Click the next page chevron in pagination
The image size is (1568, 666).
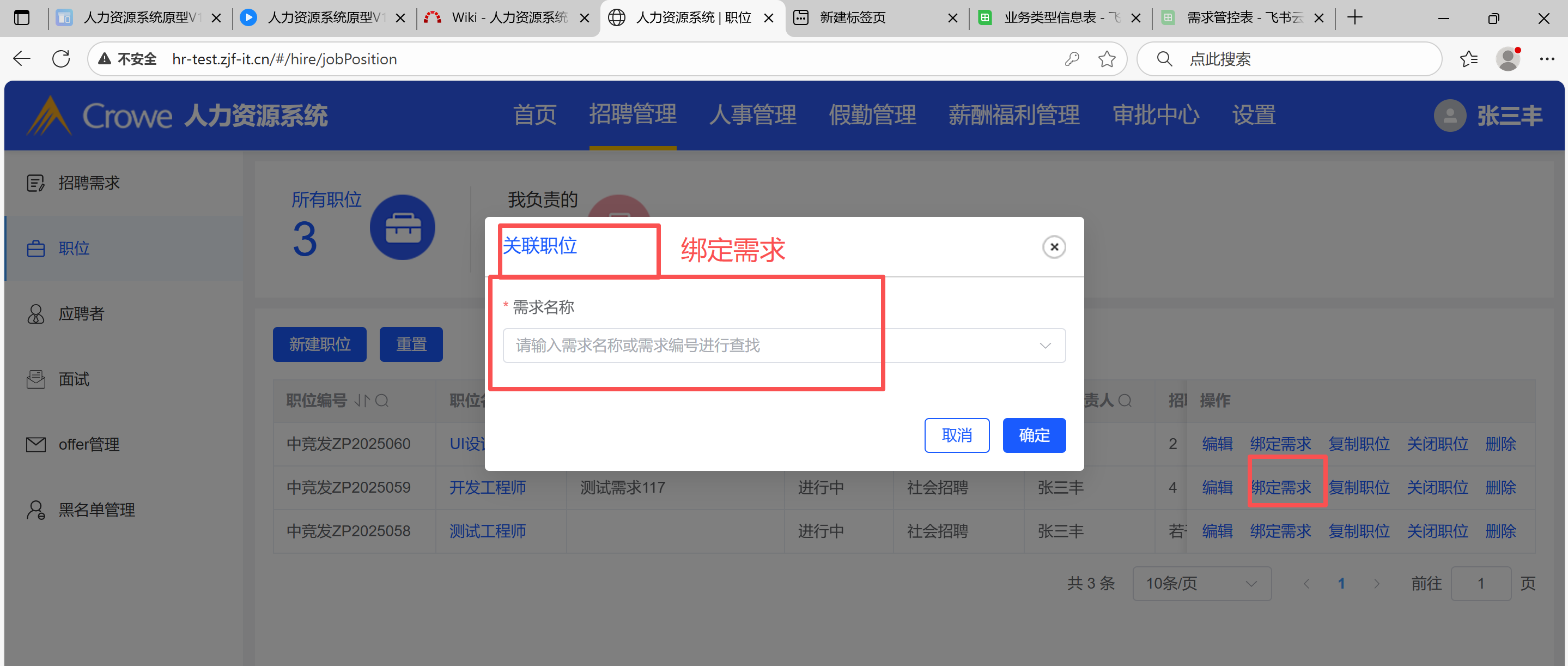click(1376, 583)
